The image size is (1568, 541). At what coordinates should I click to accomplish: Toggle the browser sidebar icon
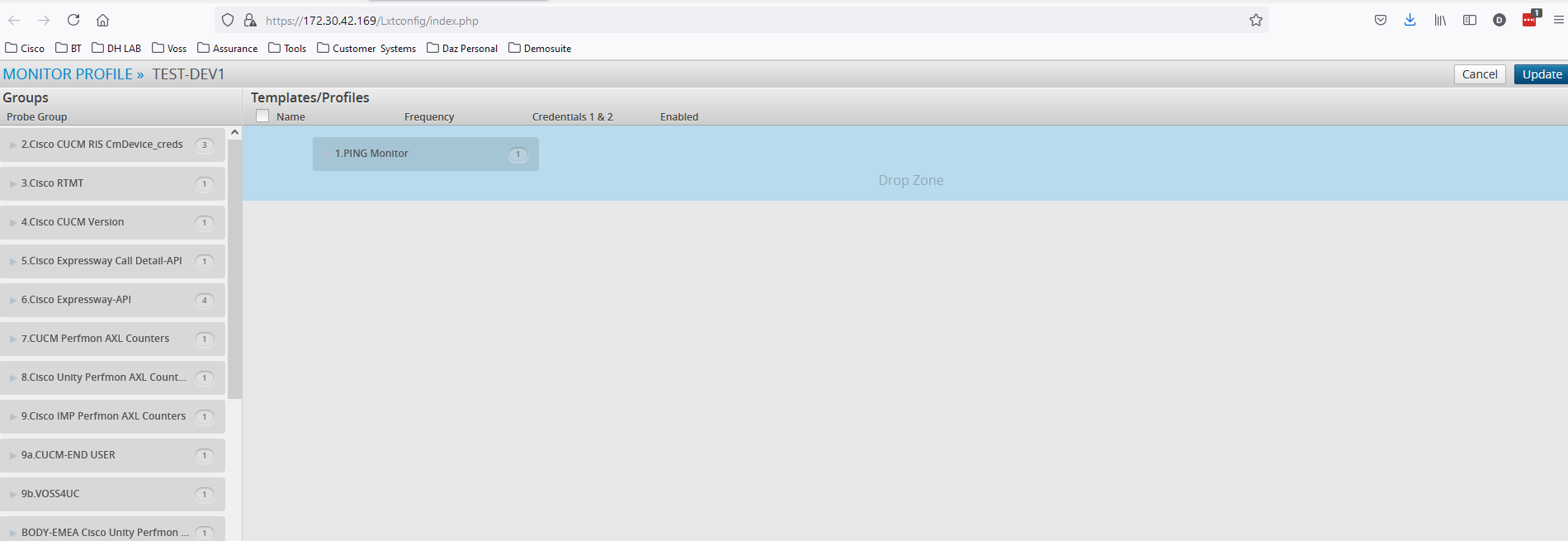[x=1469, y=20]
